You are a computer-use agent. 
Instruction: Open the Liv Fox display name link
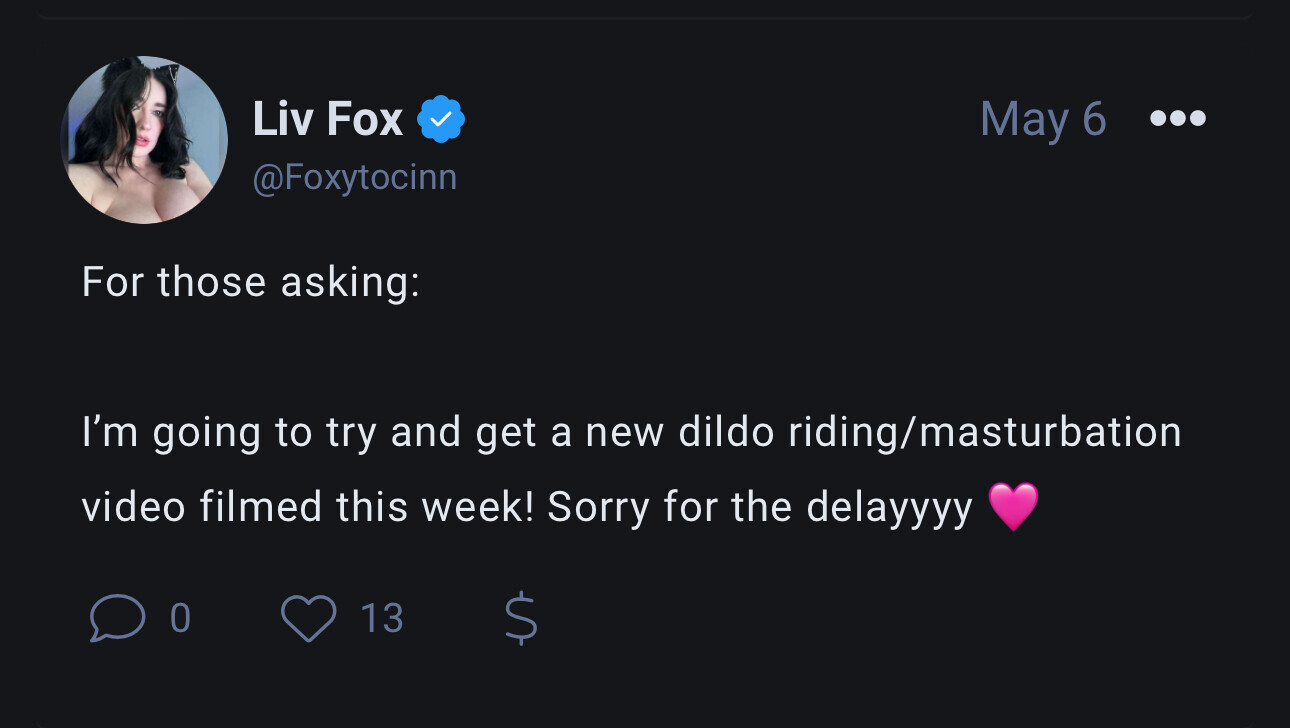tap(327, 120)
